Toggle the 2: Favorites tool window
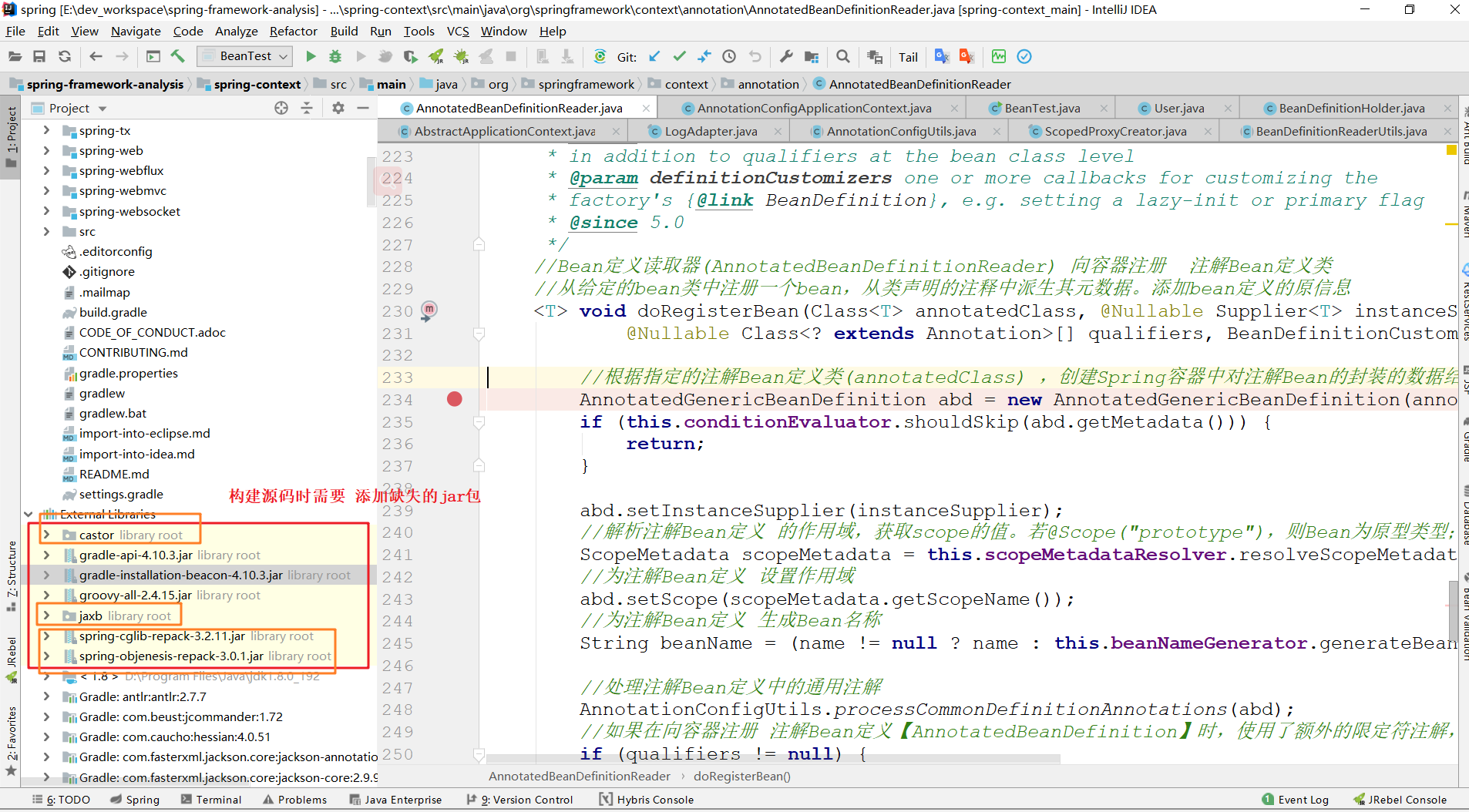Image resolution: width=1469 pixels, height=812 pixels. tap(11, 741)
